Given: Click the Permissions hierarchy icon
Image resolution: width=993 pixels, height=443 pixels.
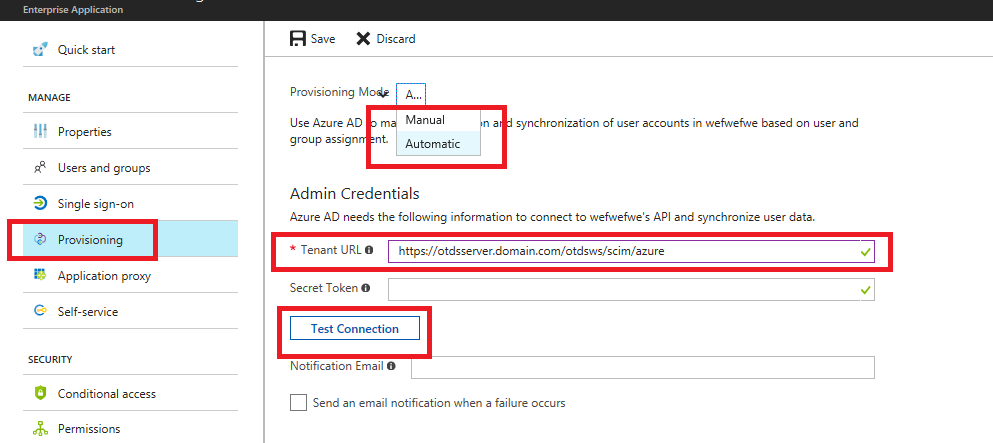Looking at the screenshot, I should coord(40,428).
